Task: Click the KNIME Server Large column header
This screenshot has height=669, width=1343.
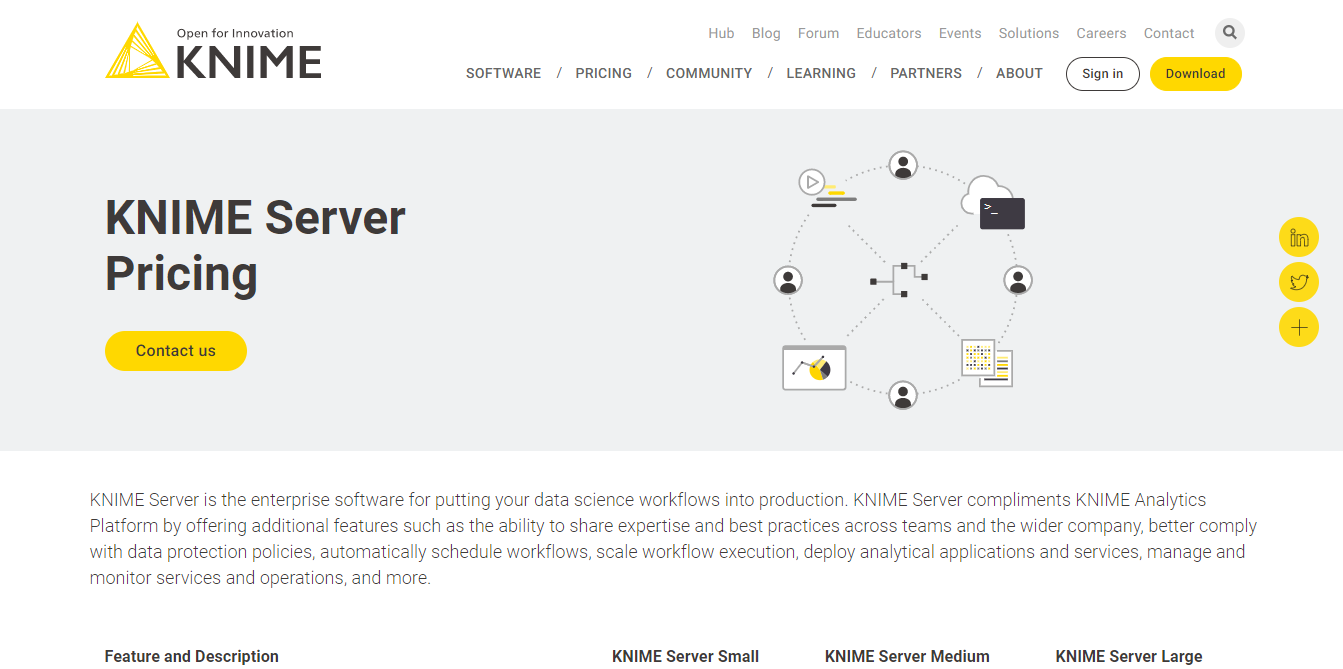Action: tap(1129, 656)
